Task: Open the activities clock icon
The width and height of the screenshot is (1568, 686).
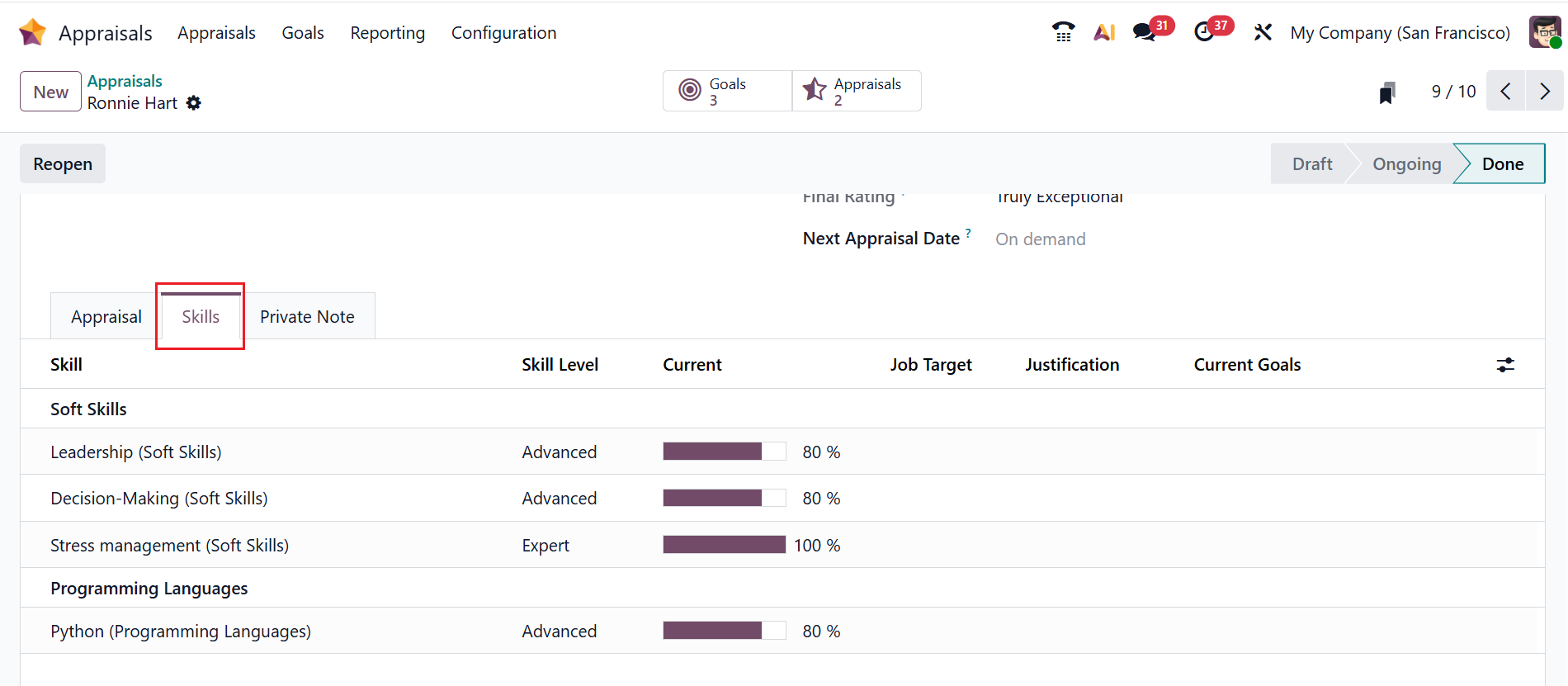Action: [1205, 33]
